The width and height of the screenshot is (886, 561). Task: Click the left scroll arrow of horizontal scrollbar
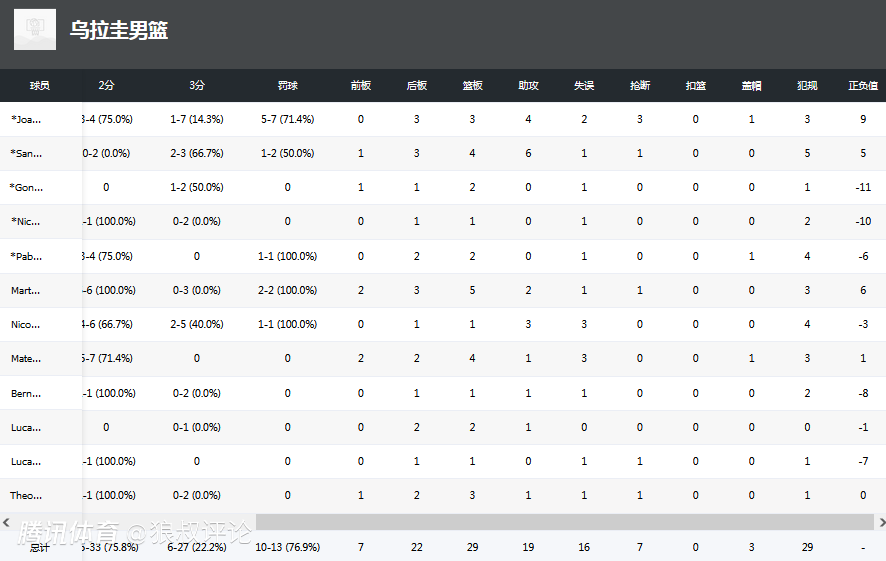pos(6,523)
